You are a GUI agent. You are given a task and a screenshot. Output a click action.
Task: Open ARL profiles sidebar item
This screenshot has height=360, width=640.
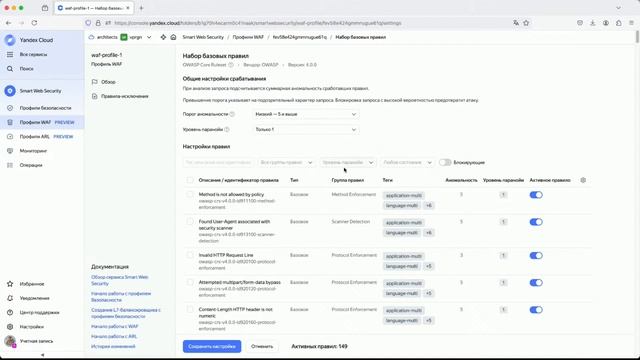coord(42,137)
